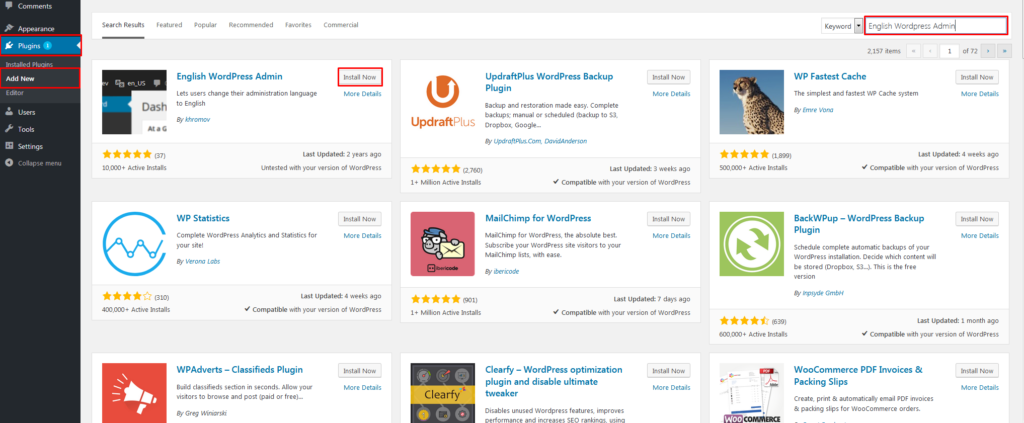
Task: Install English WordPress Admin now
Action: click(x=360, y=77)
